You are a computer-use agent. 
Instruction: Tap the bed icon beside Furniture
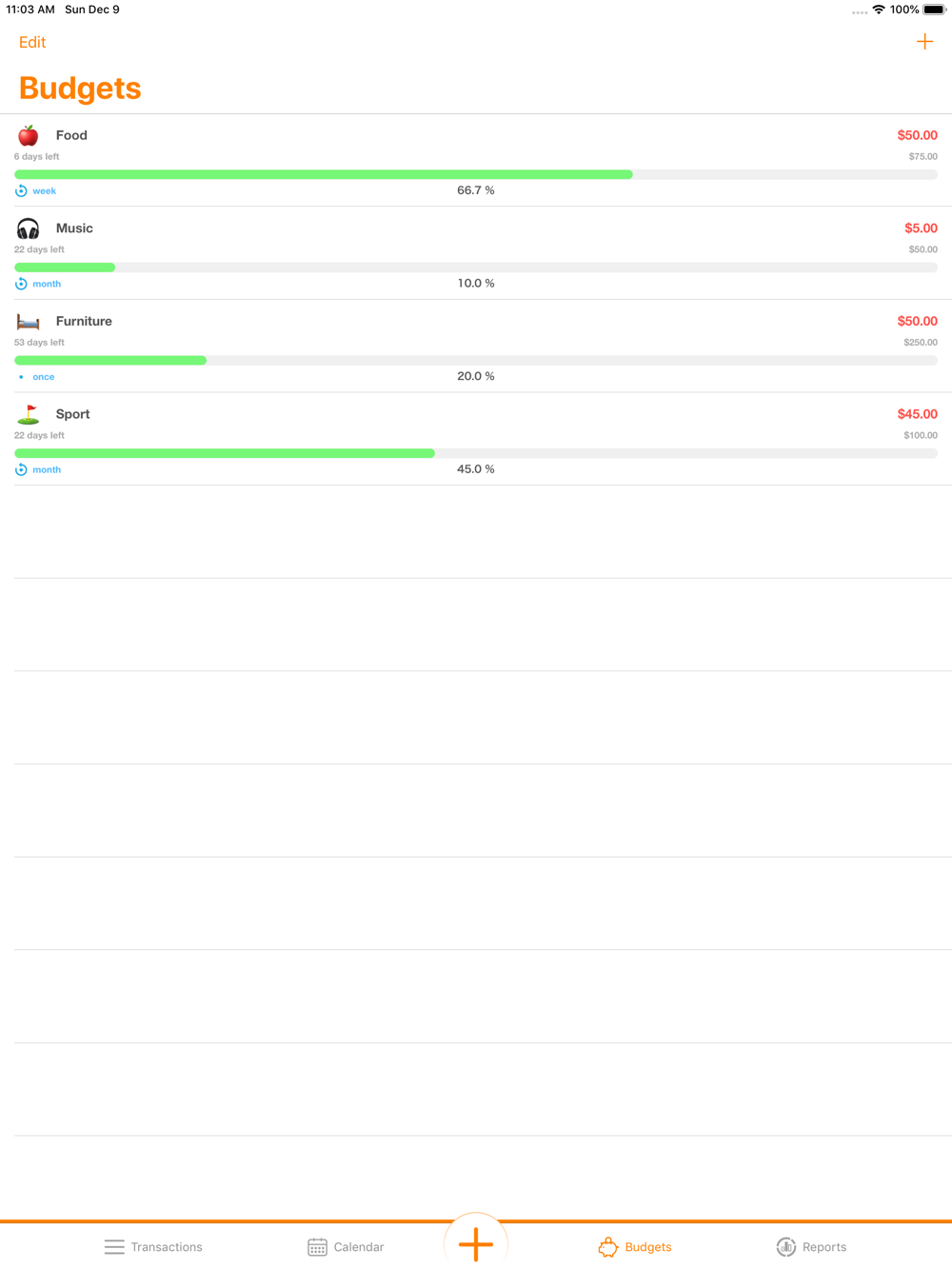tap(29, 322)
